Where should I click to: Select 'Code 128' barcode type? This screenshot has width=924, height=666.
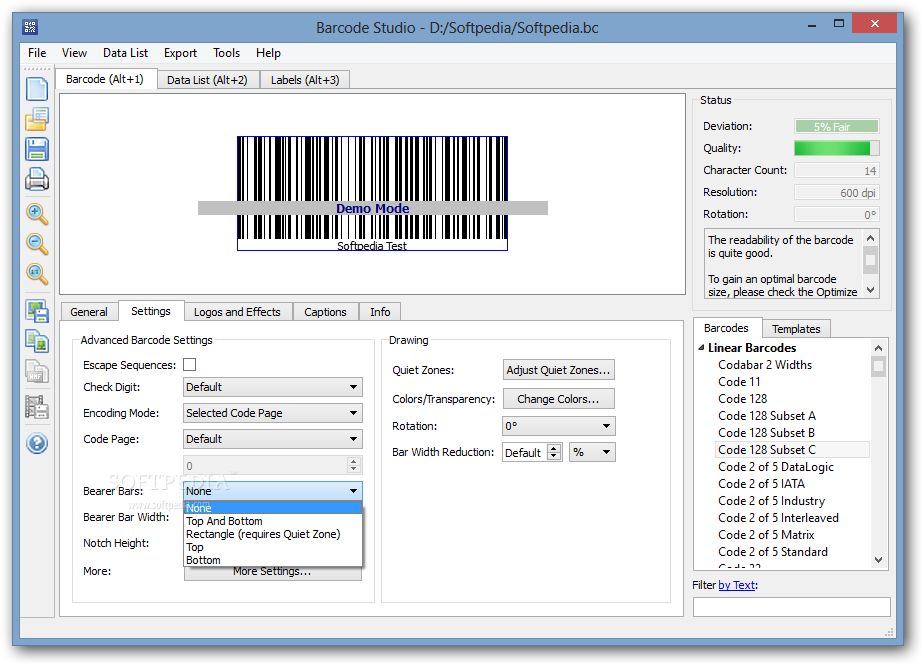[x=742, y=399]
